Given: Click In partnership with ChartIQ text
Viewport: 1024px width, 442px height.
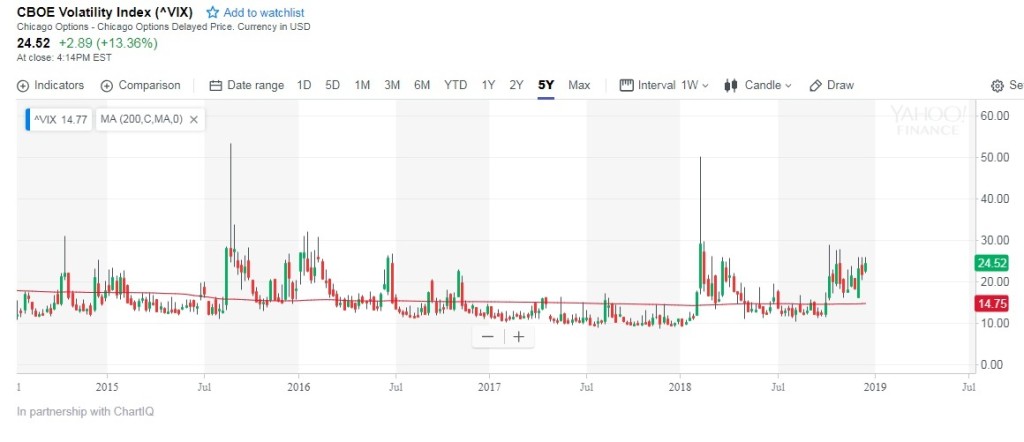Looking at the screenshot, I should pyautogui.click(x=86, y=412).
